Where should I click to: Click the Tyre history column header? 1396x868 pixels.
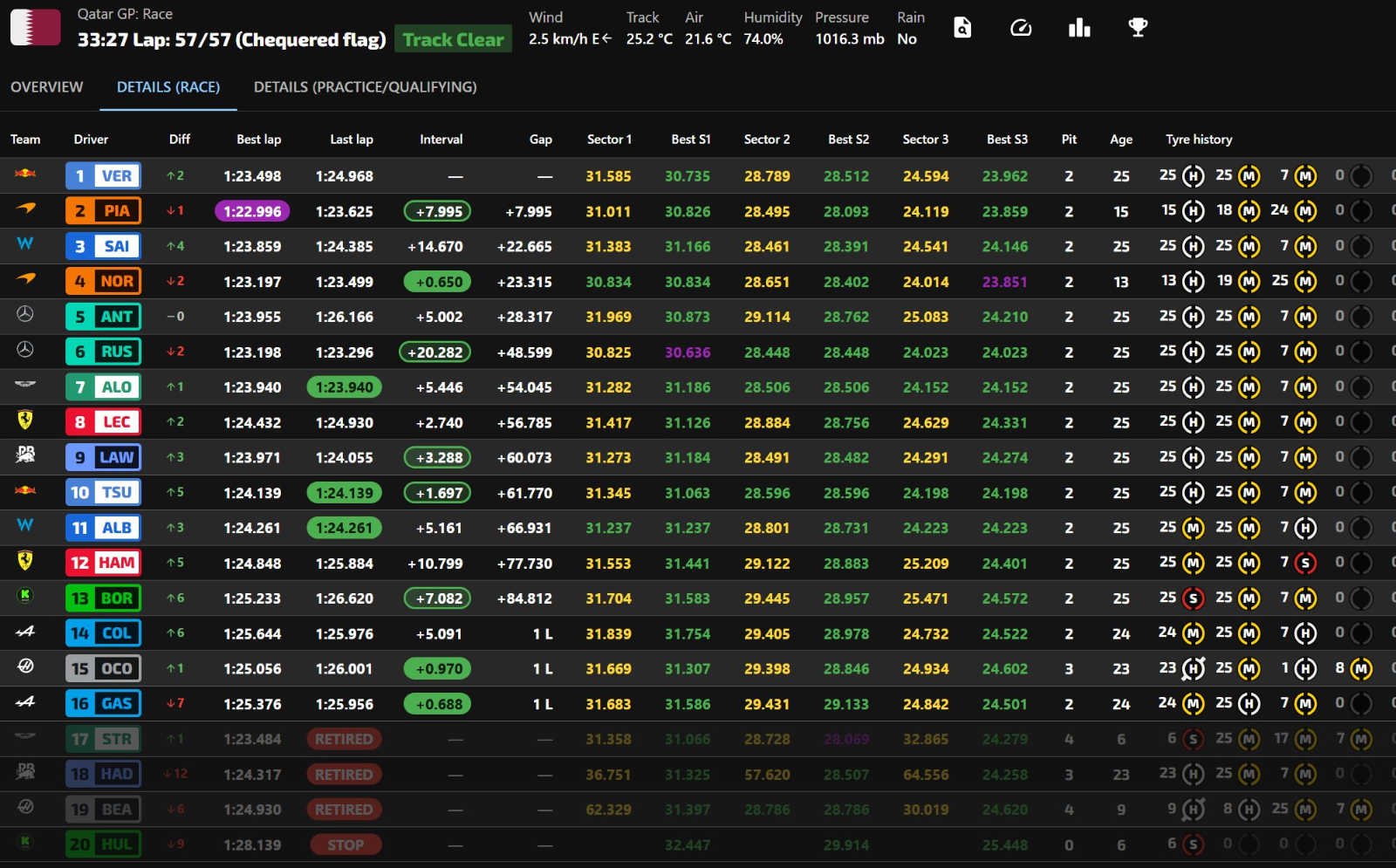point(1199,140)
